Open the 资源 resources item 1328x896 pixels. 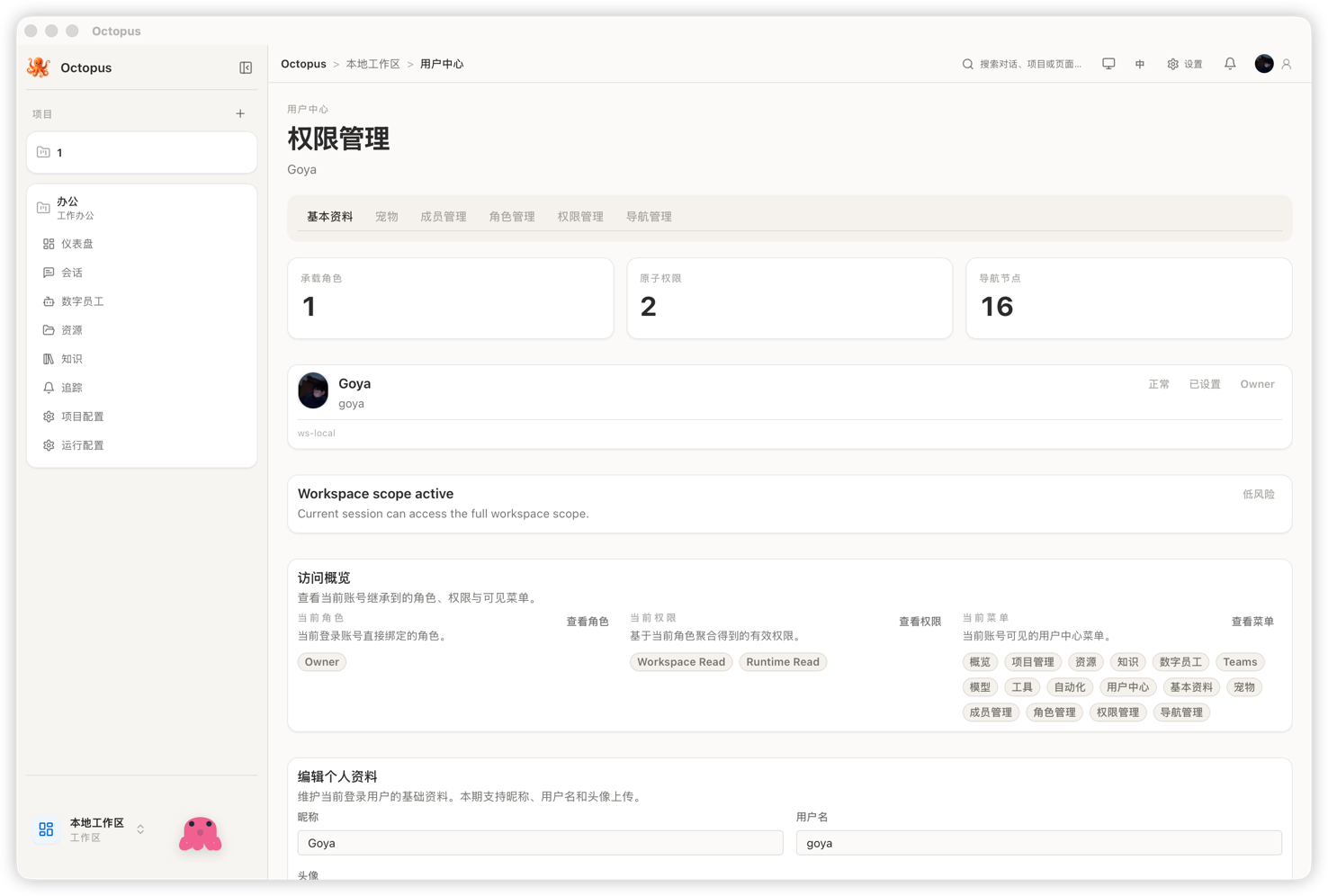coord(141,330)
